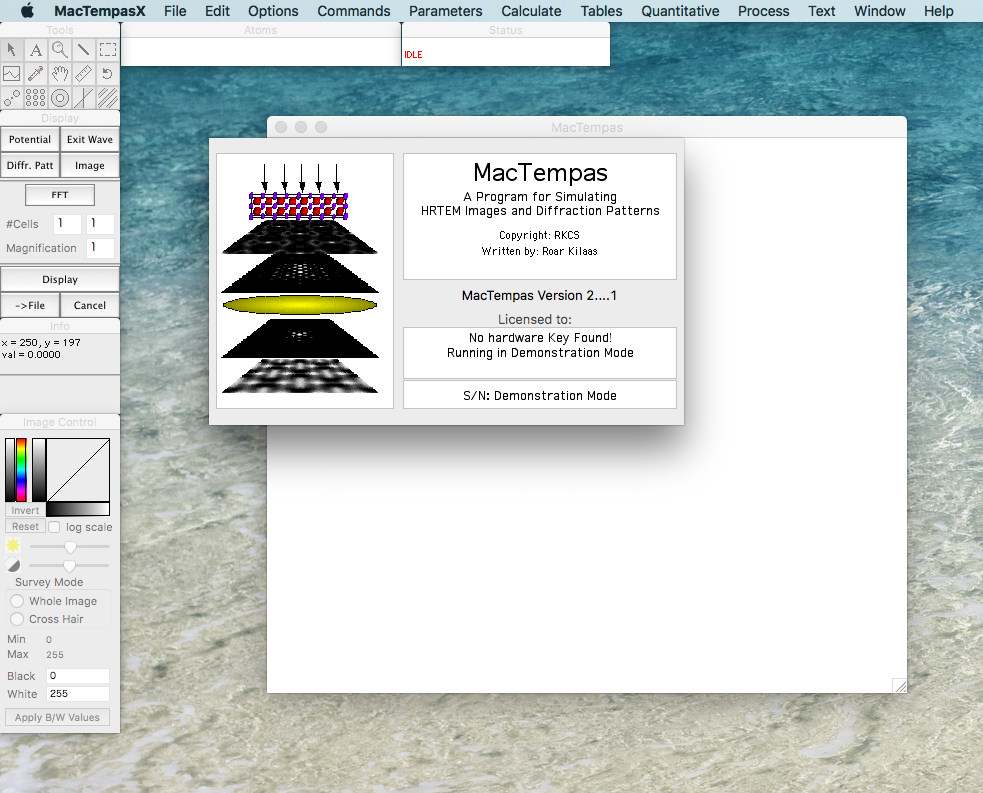This screenshot has width=983, height=793.
Task: Select the text annotation tool
Action: tap(36, 50)
